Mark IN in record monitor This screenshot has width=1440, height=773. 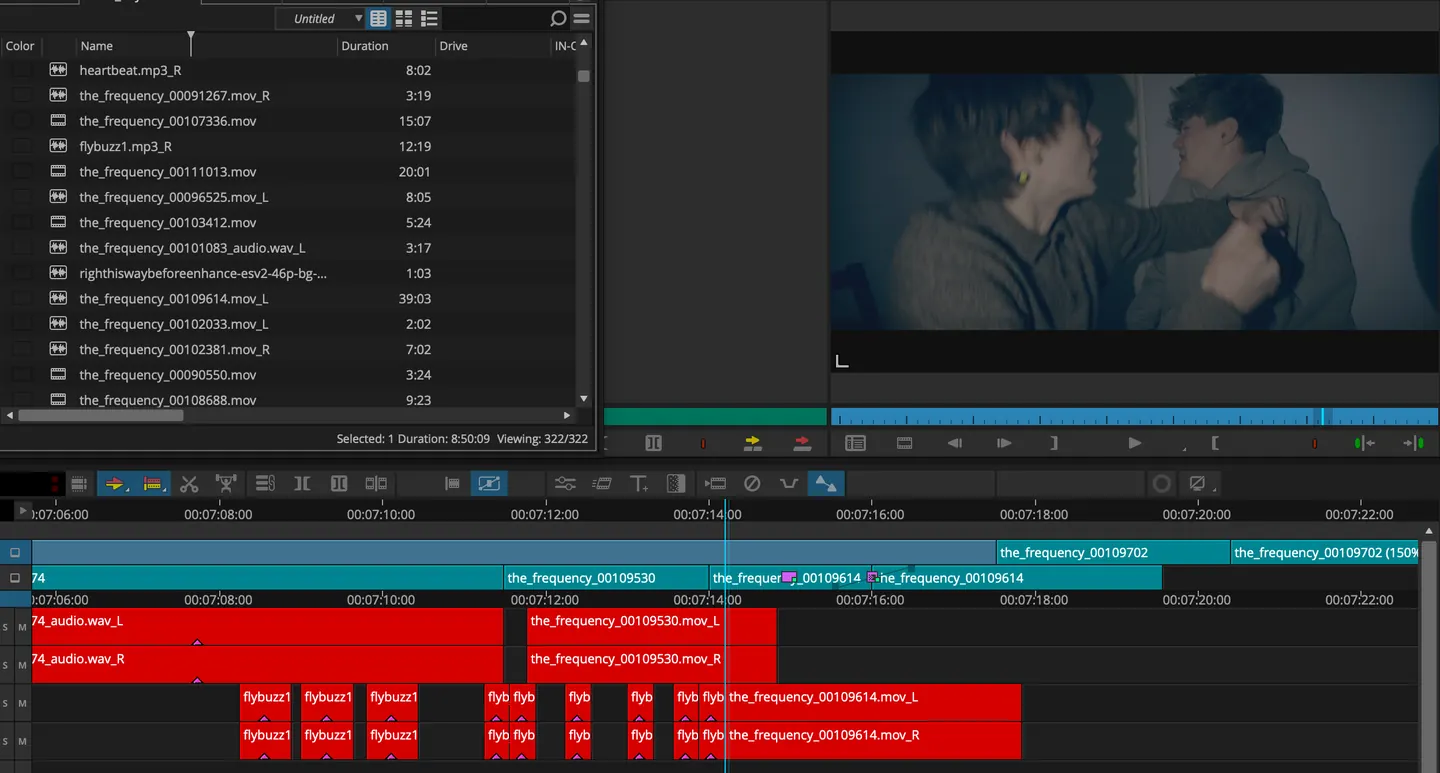(1215, 443)
